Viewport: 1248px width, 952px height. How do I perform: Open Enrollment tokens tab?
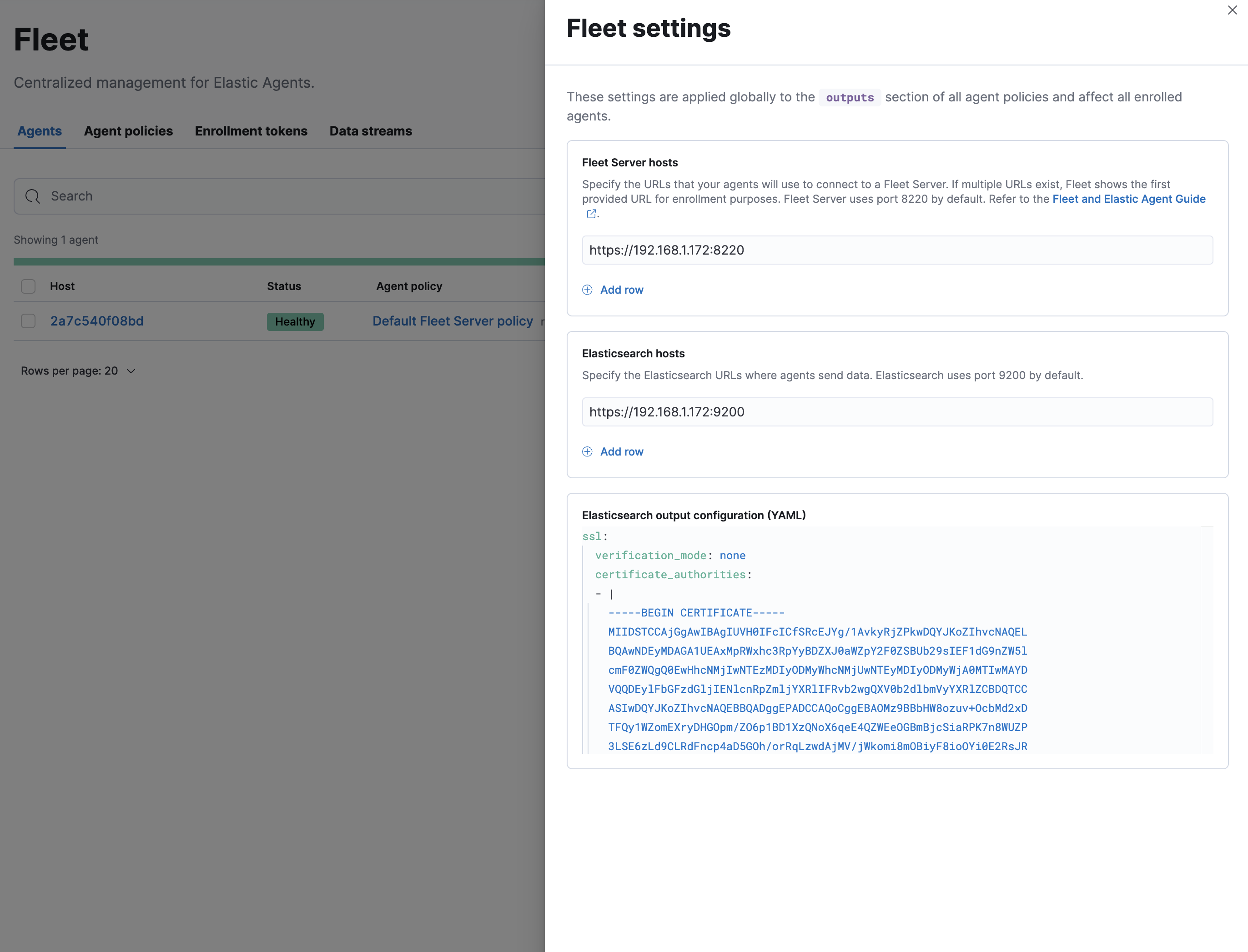[251, 131]
